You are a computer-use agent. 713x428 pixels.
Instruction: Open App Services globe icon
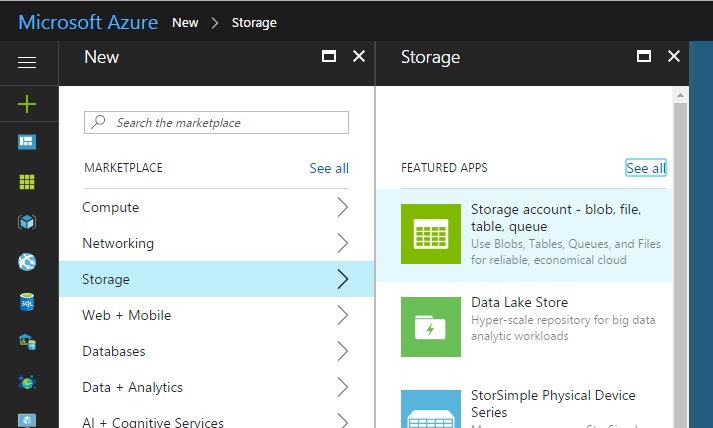coord(27,262)
